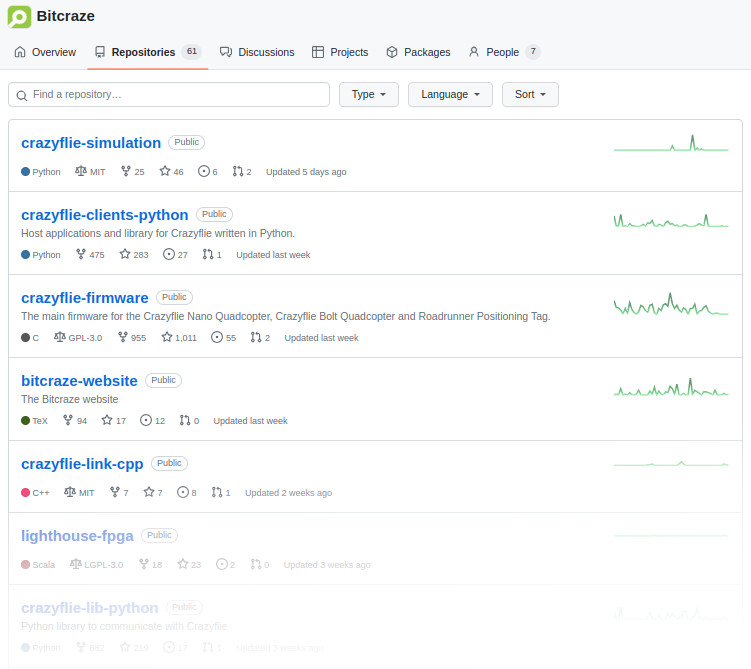The image size is (751, 669).
Task: Click issues icon with 27 on crazyflie-clients-python
Action: [x=169, y=254]
